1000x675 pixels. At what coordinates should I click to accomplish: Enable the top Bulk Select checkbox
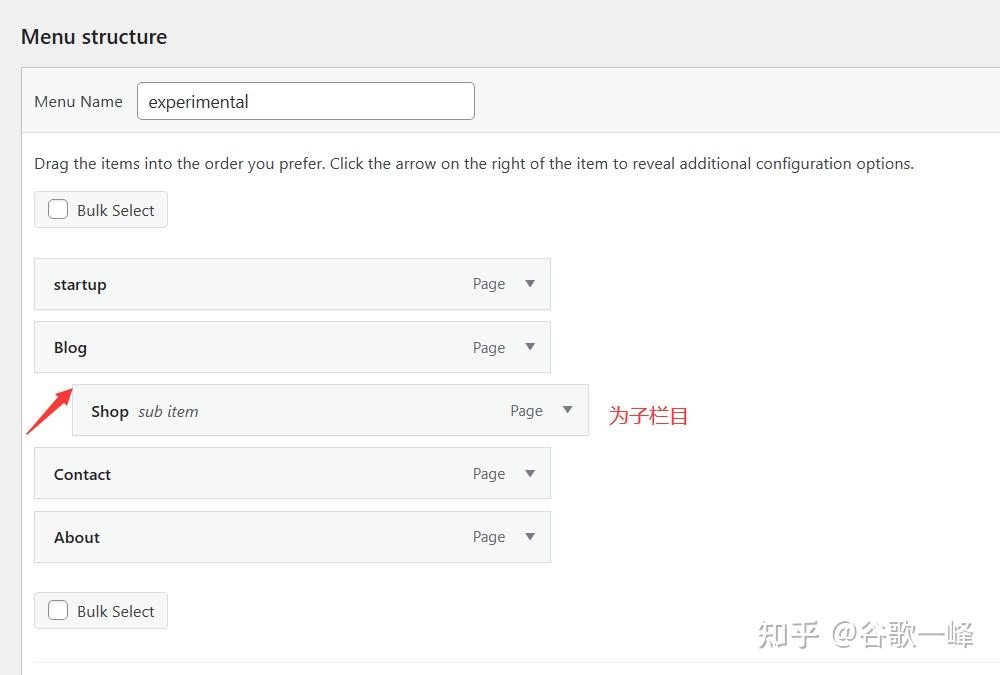pos(58,209)
